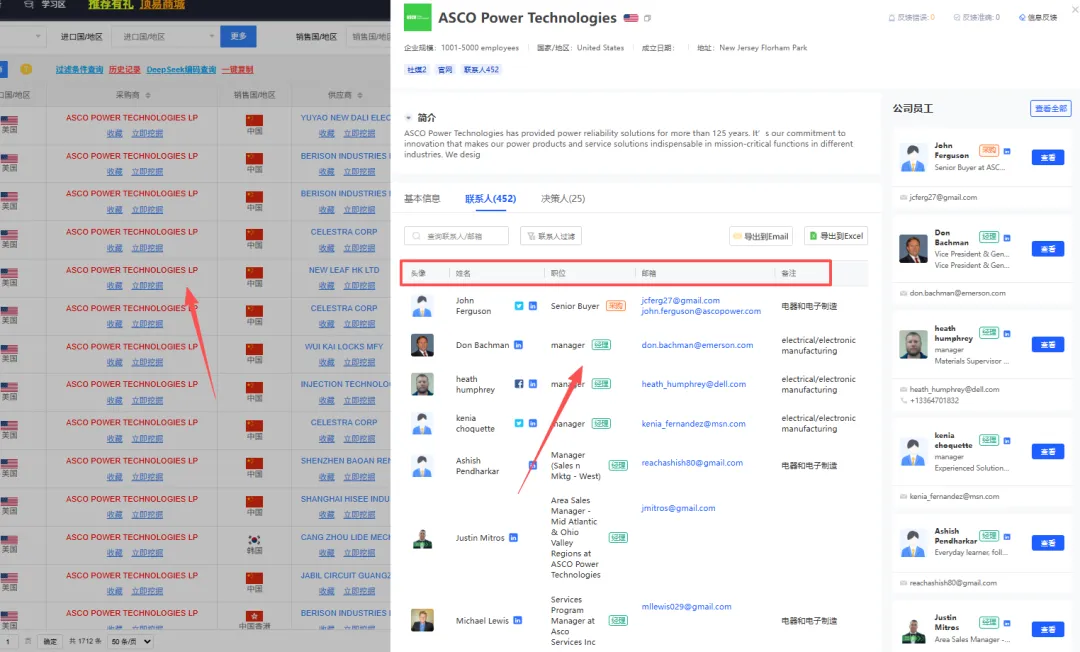Open Justin Mitros's LinkedIn icon in contacts table
The image size is (1080, 652).
coord(513,538)
